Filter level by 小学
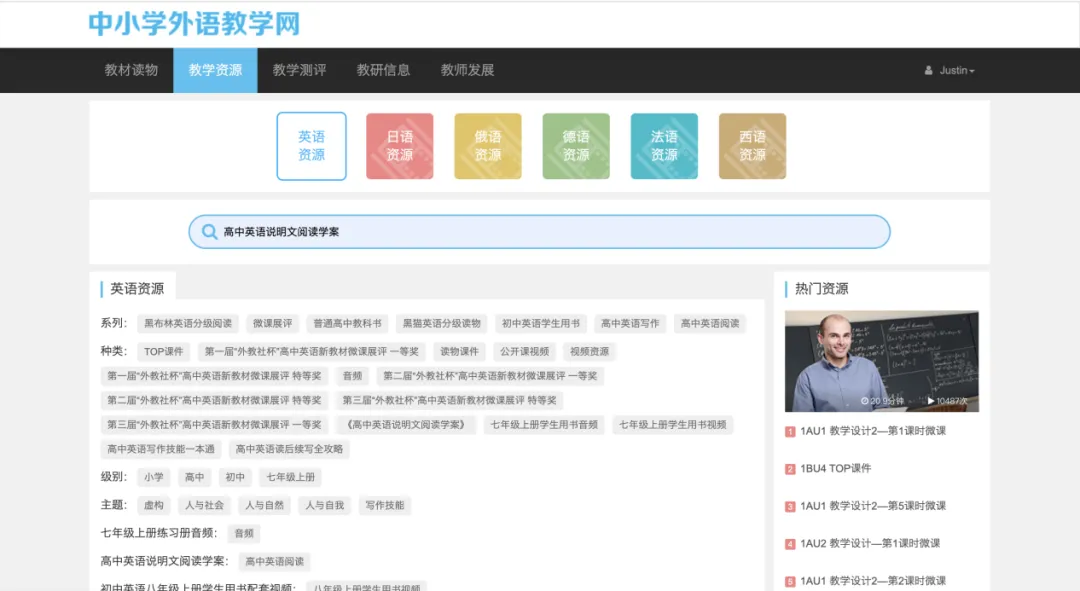The image size is (1080, 591). click(x=154, y=477)
